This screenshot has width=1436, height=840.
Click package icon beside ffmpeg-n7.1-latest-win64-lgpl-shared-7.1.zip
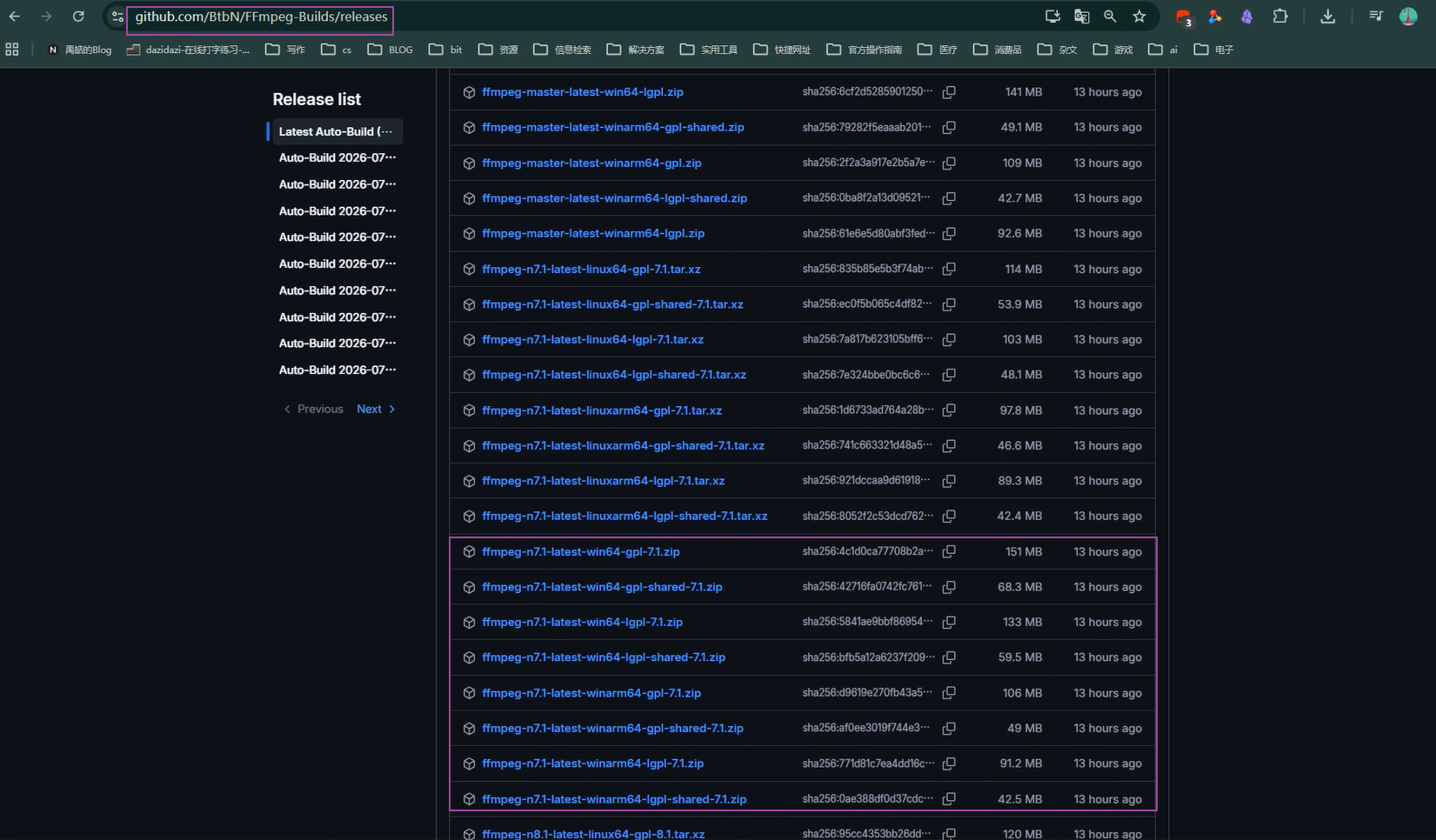tap(469, 657)
